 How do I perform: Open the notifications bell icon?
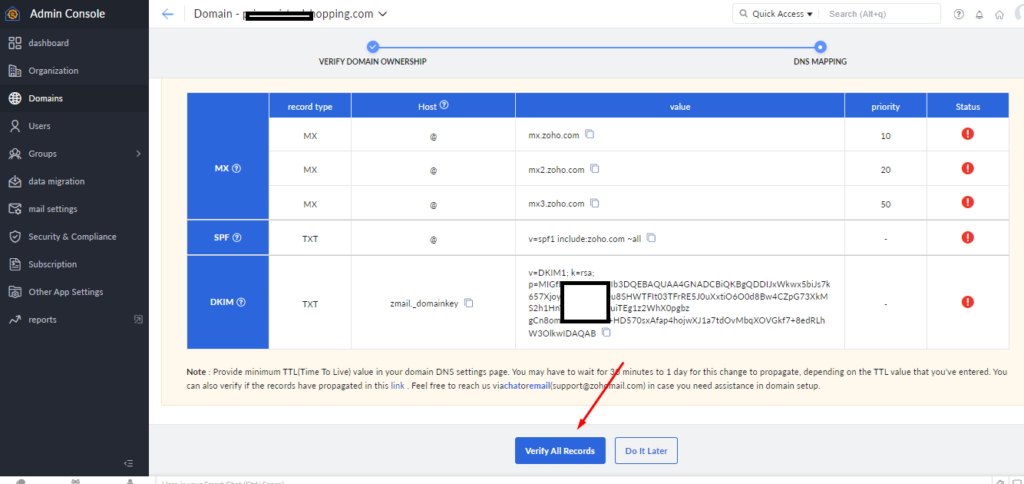pyautogui.click(x=979, y=14)
